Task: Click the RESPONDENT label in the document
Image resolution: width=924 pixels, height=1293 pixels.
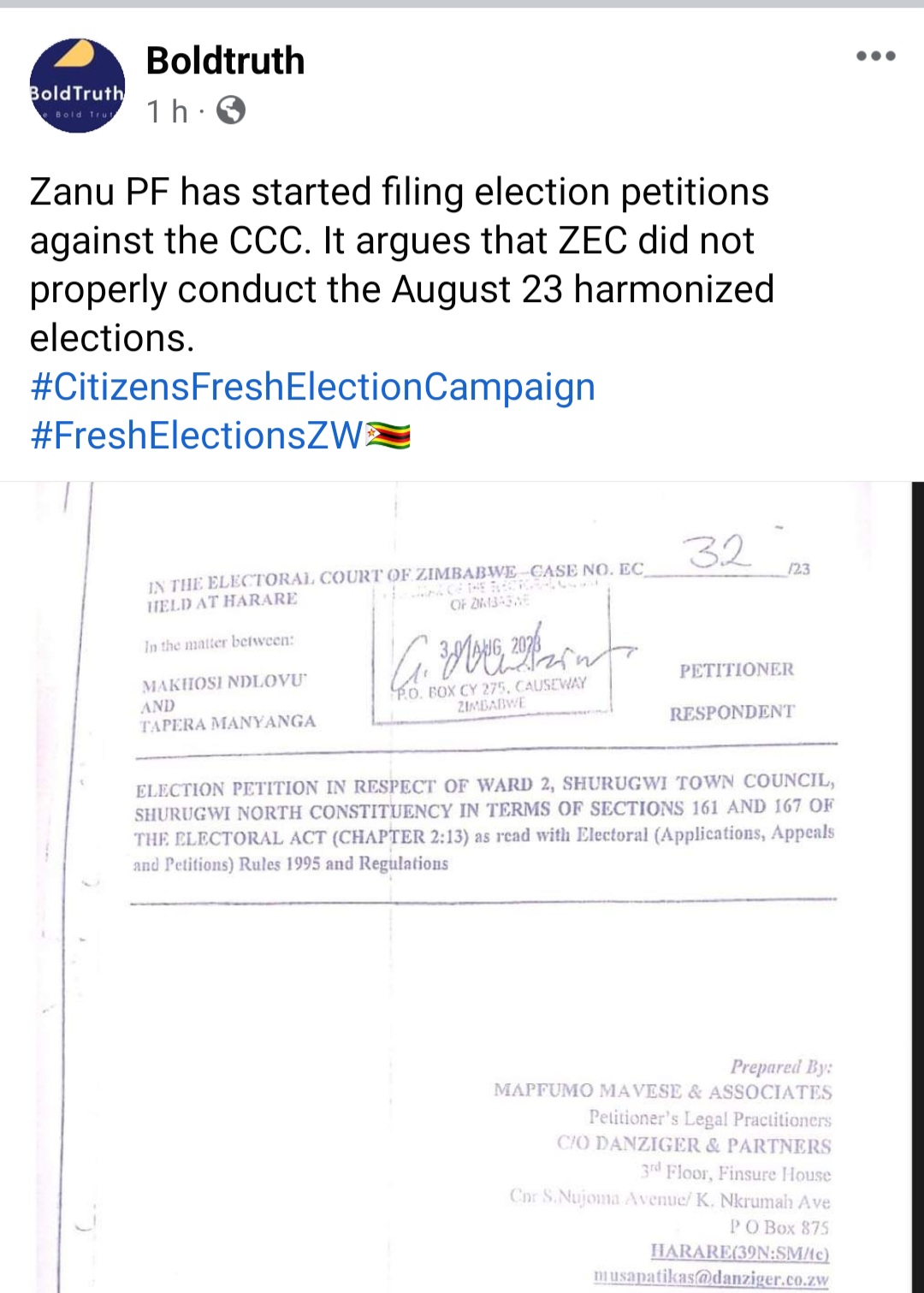Action: pyautogui.click(x=731, y=712)
